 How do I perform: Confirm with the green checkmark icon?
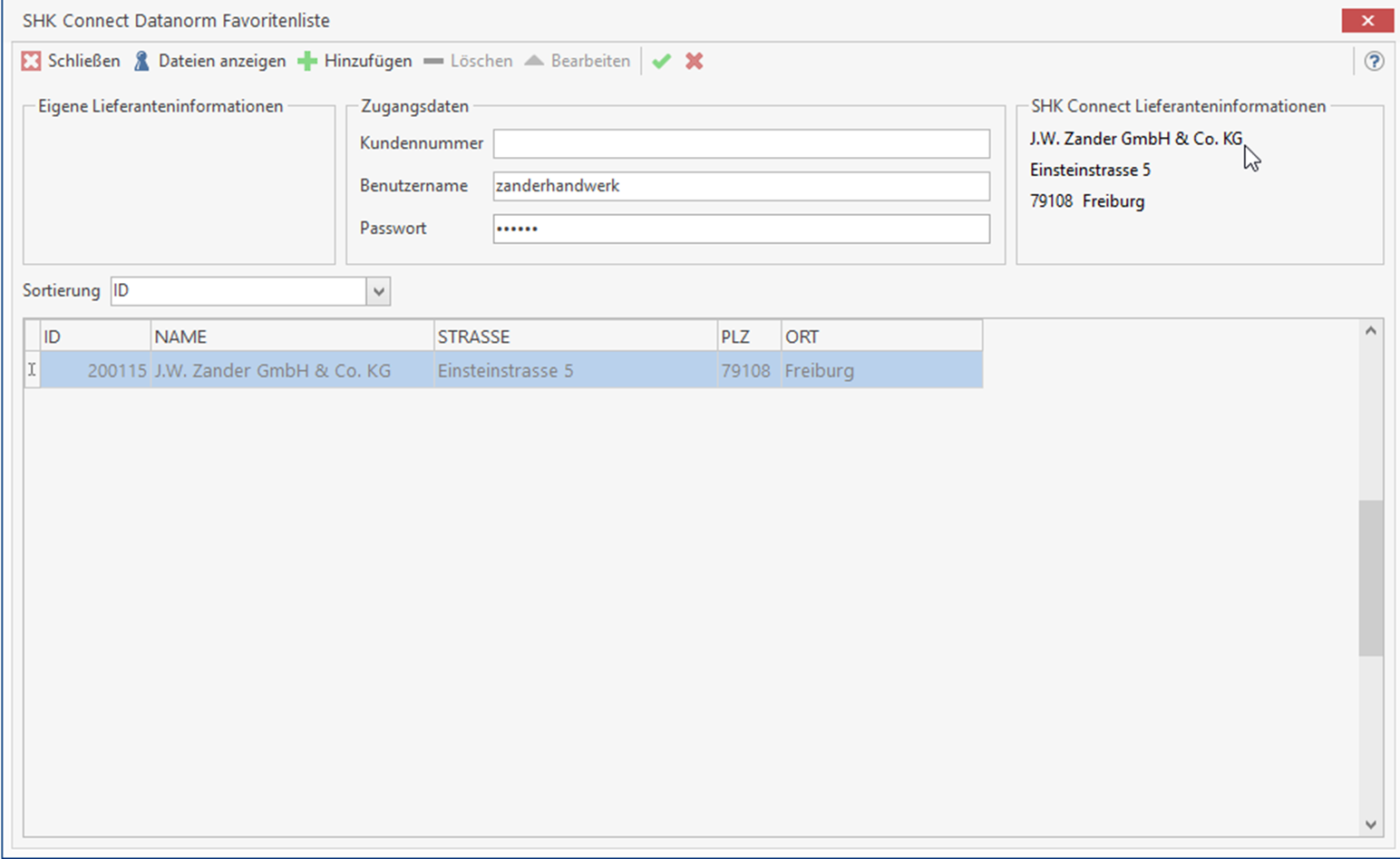662,61
